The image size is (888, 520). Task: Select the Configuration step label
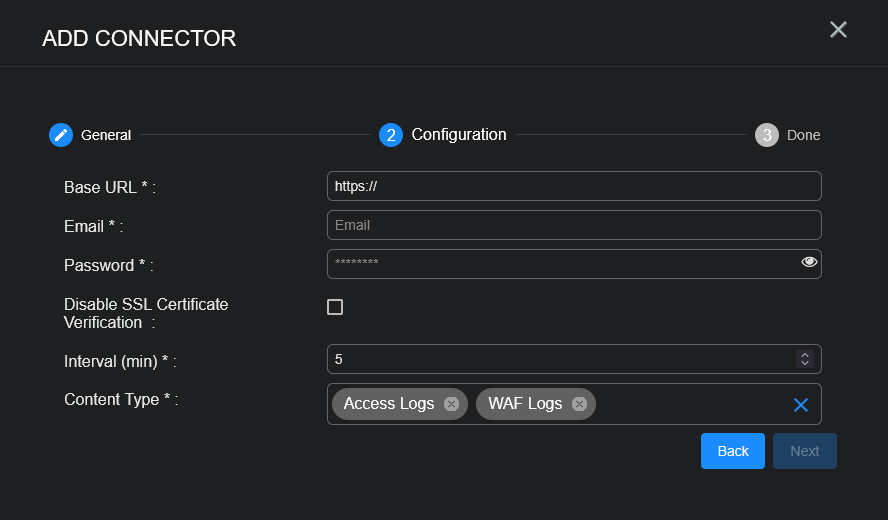(459, 135)
